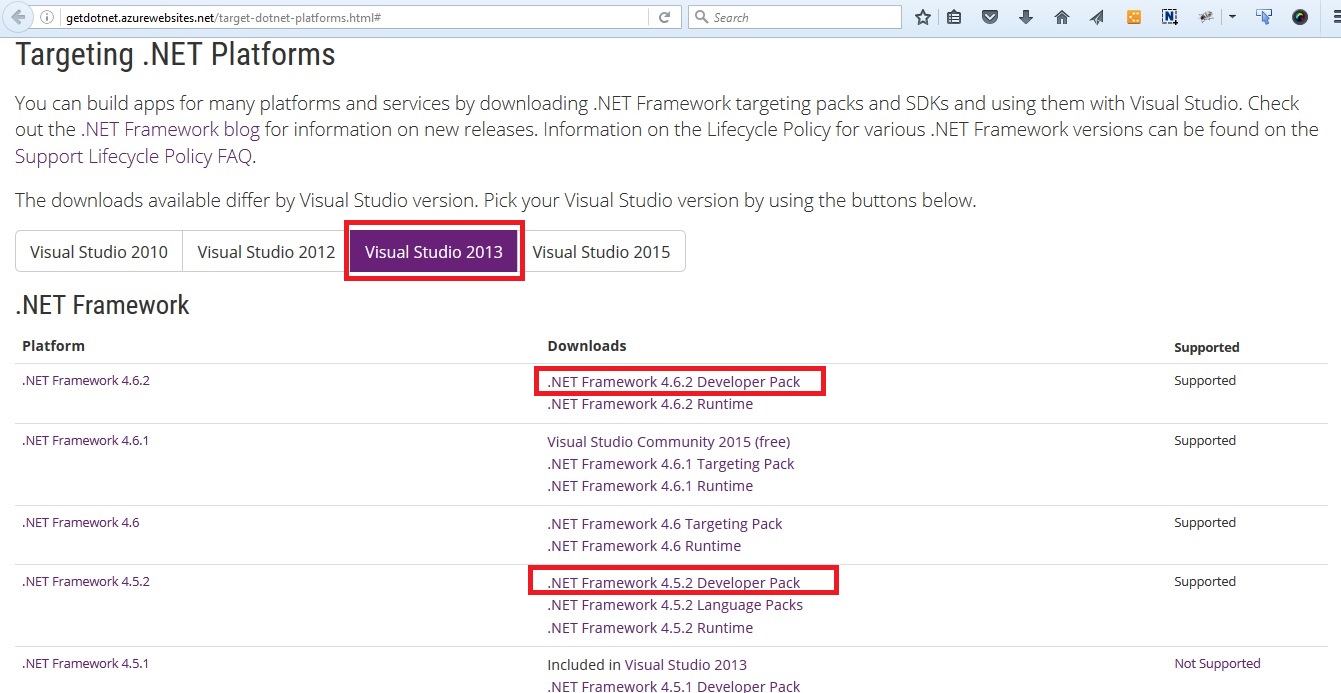This screenshot has width=1341, height=693.
Task: Open .NET Framework 4.6.1 platform link
Action: click(86, 441)
